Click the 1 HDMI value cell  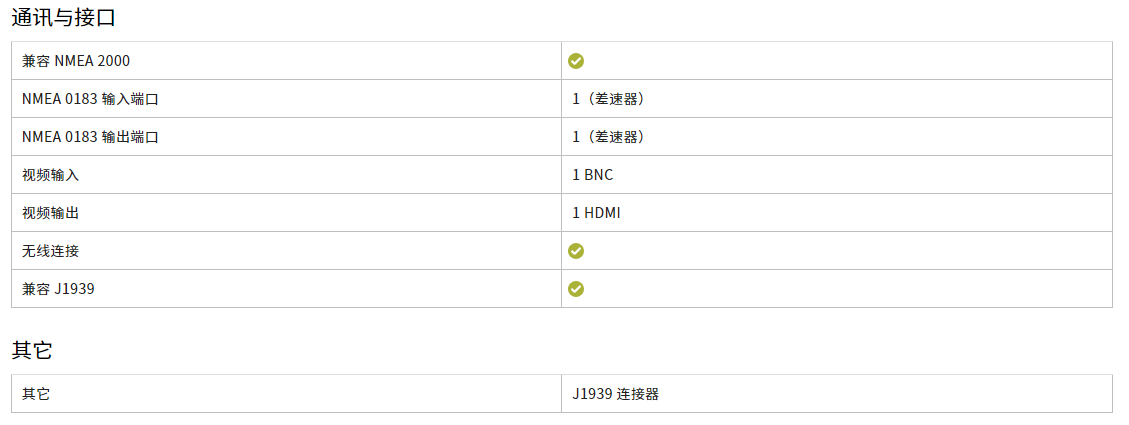[x=596, y=213]
